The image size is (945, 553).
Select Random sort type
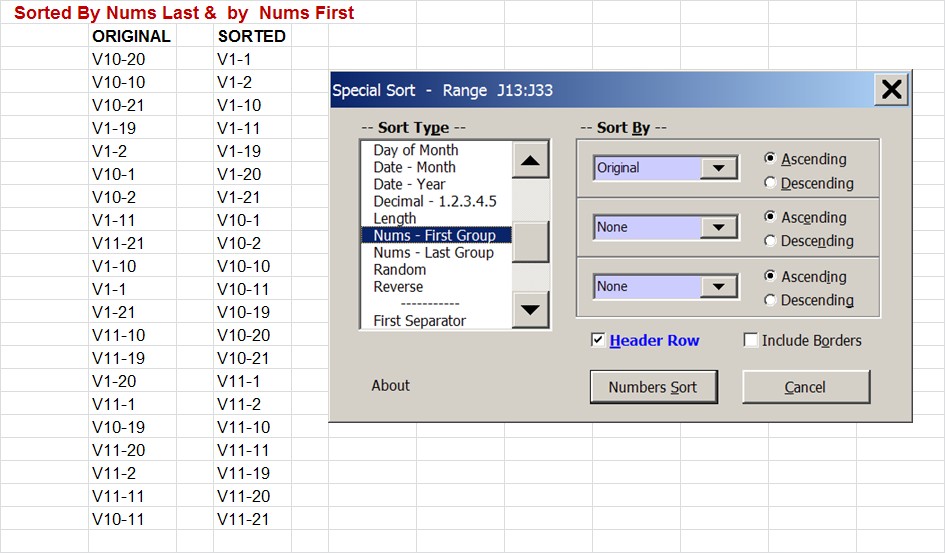[x=400, y=269]
